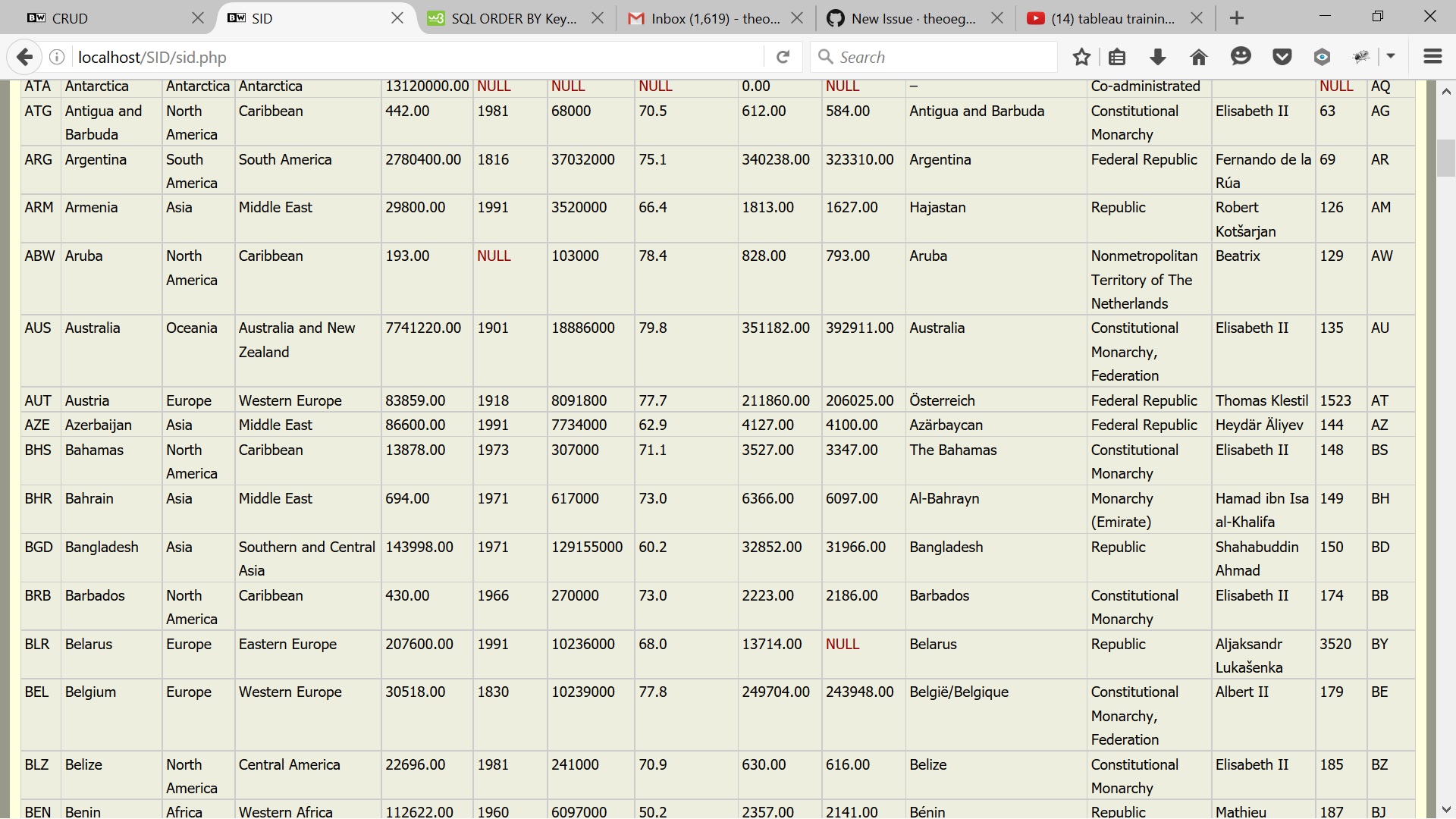The height and width of the screenshot is (819, 1456).
Task: Click inside the address bar
Action: click(379, 57)
